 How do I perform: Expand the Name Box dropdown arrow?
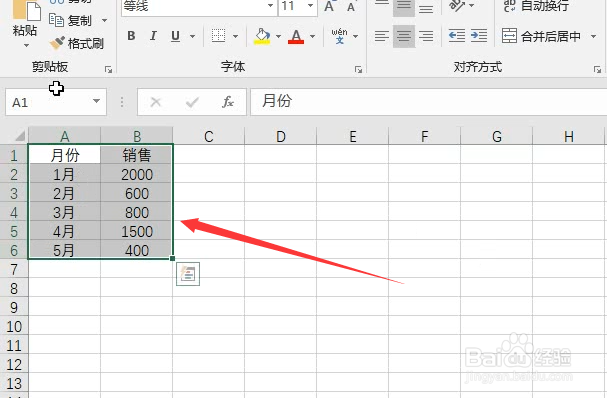(96, 101)
